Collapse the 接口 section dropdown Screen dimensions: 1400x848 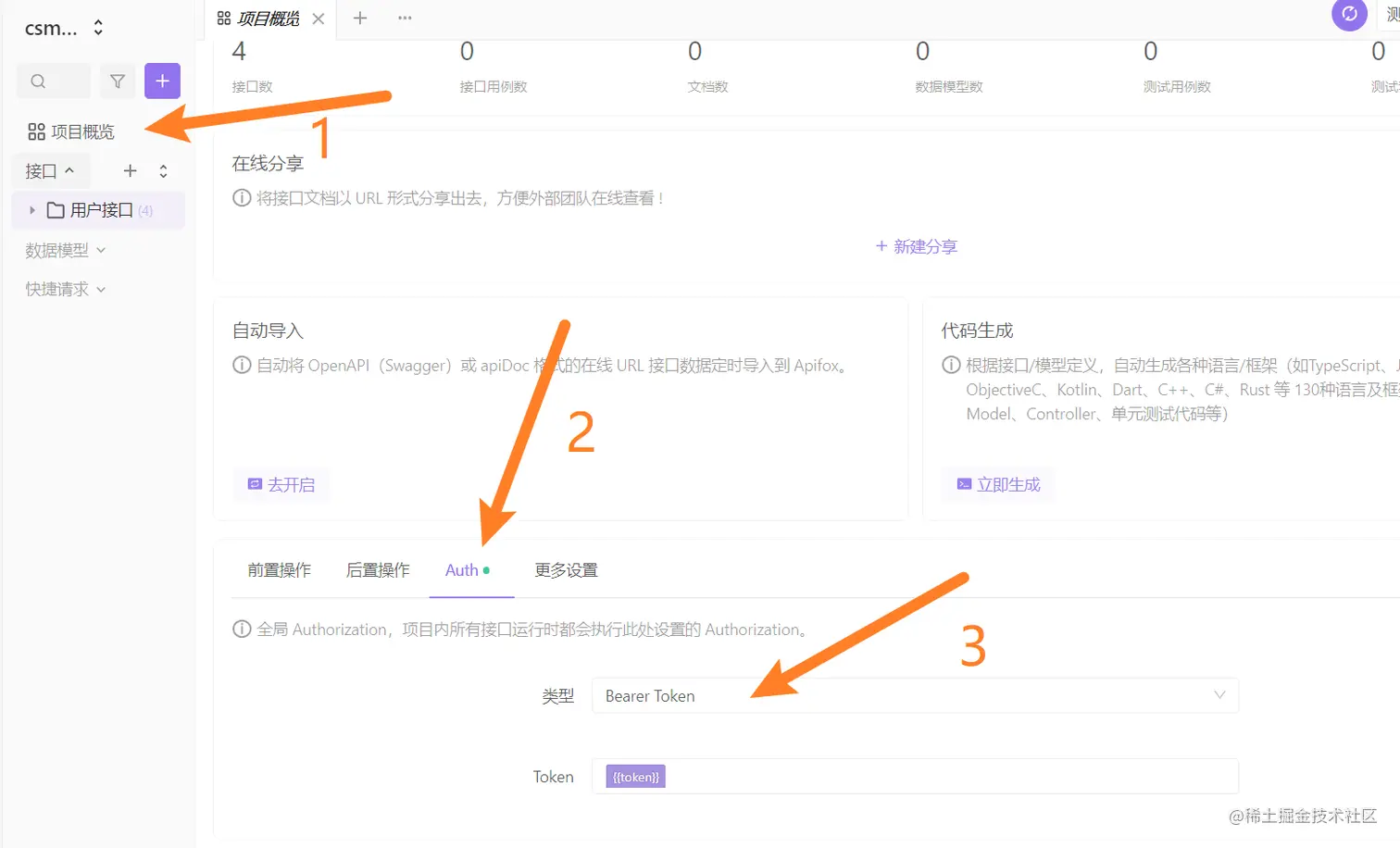point(50,171)
